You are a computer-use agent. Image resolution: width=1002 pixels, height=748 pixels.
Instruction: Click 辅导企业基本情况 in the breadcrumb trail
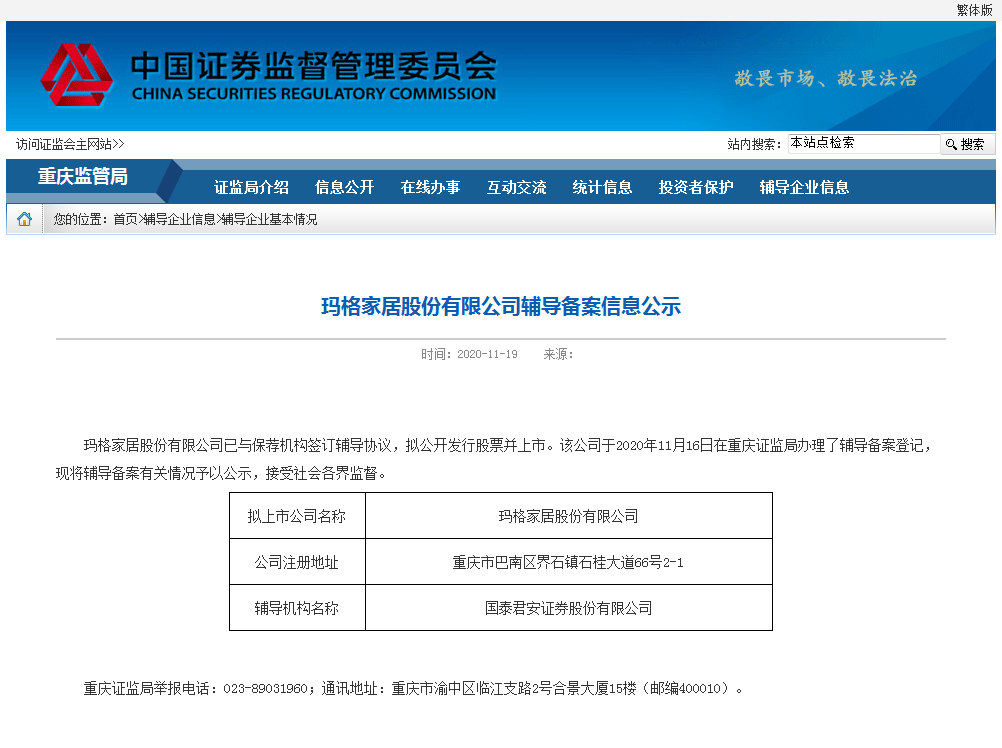tap(269, 220)
